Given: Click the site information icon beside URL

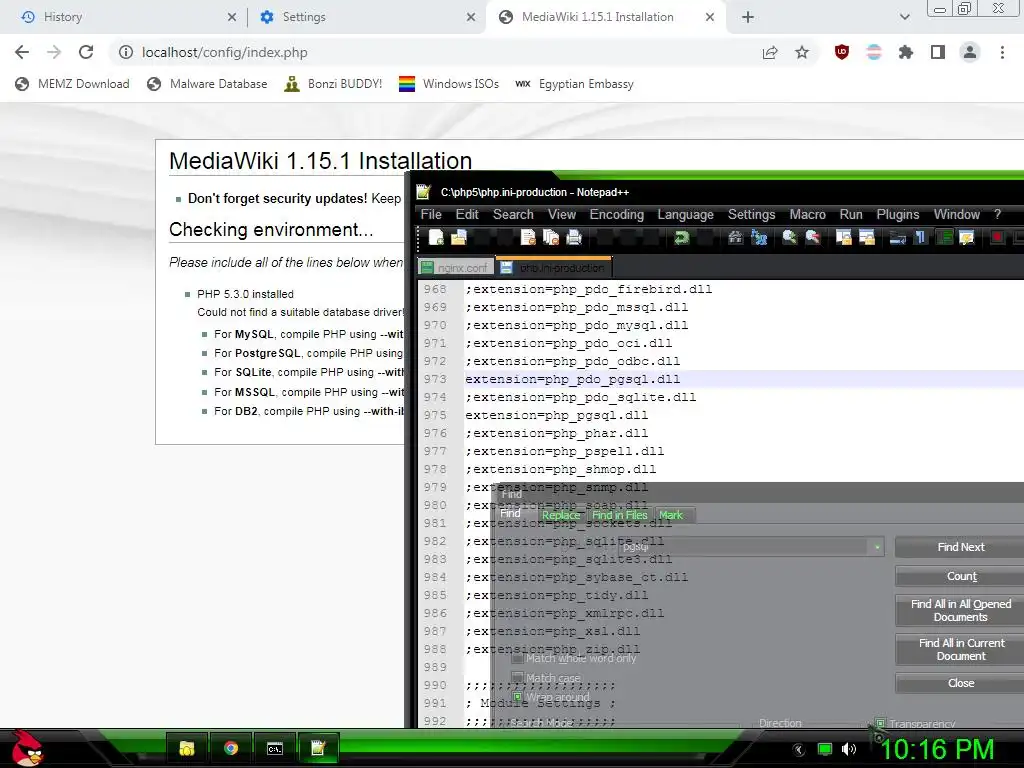Looking at the screenshot, I should click(x=125, y=52).
